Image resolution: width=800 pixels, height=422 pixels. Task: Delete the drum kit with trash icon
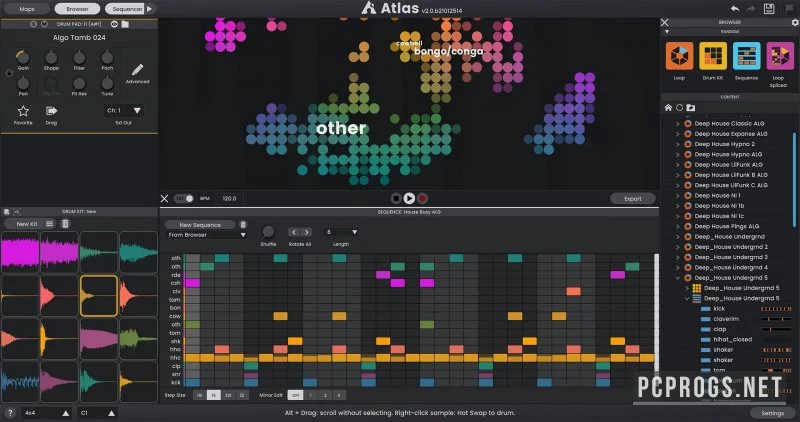(x=65, y=224)
